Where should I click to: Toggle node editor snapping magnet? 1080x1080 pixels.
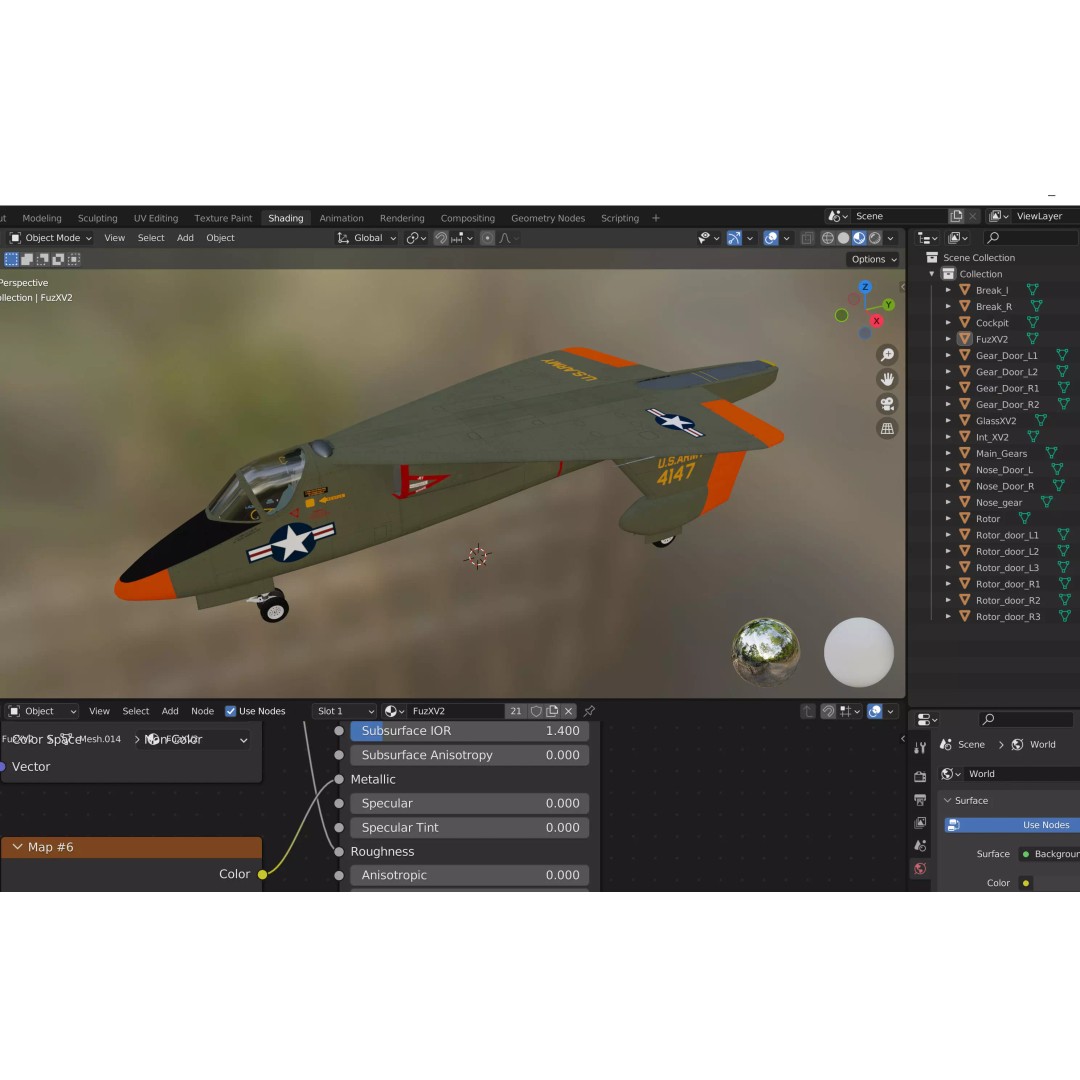(828, 711)
